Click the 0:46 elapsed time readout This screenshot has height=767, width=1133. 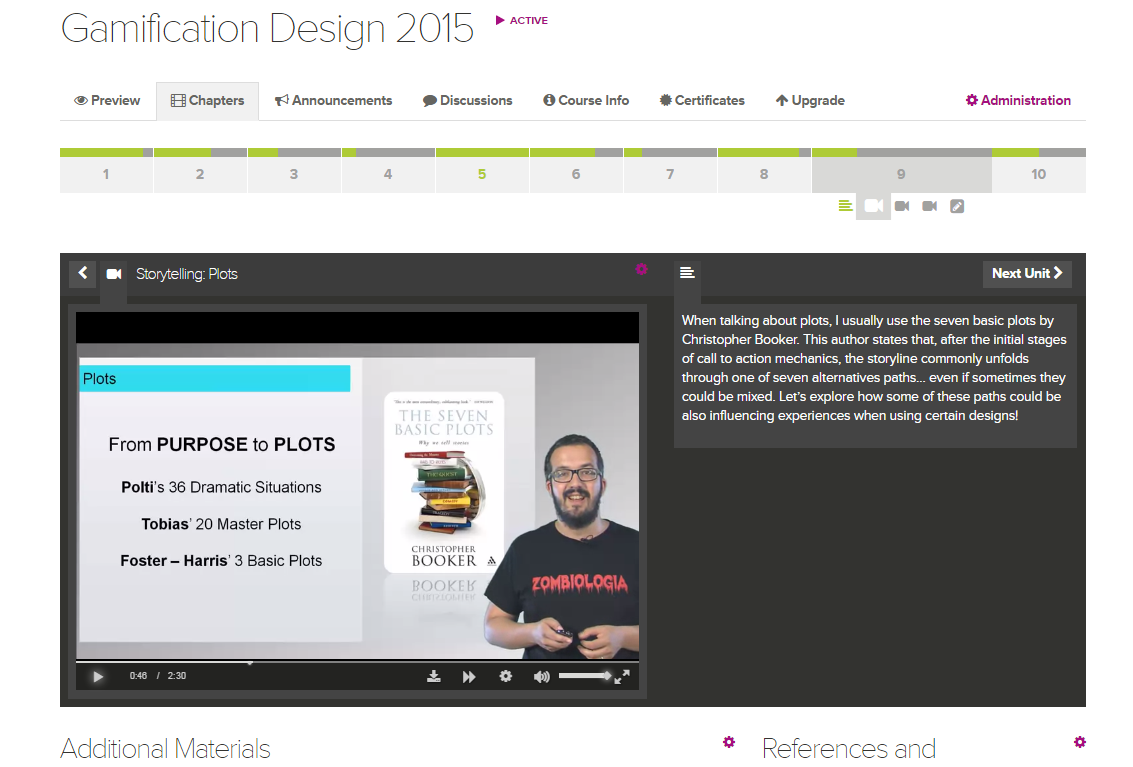pos(138,676)
